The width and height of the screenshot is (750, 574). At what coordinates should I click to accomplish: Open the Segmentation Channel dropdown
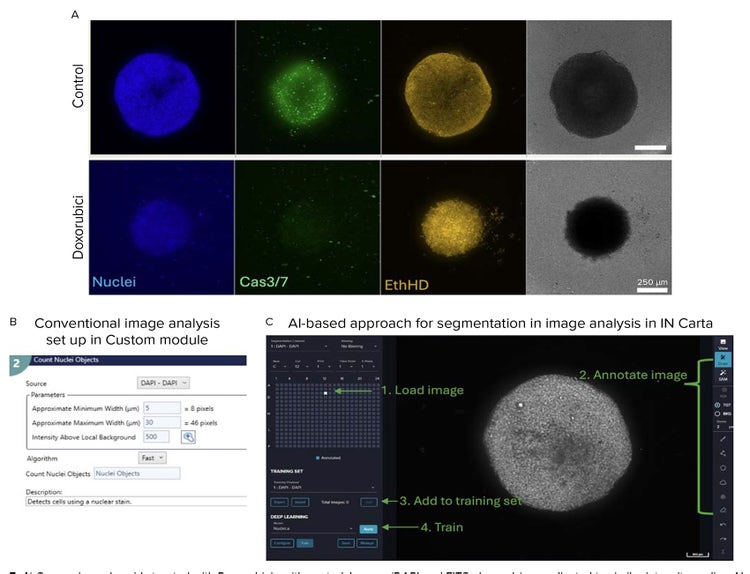(299, 346)
